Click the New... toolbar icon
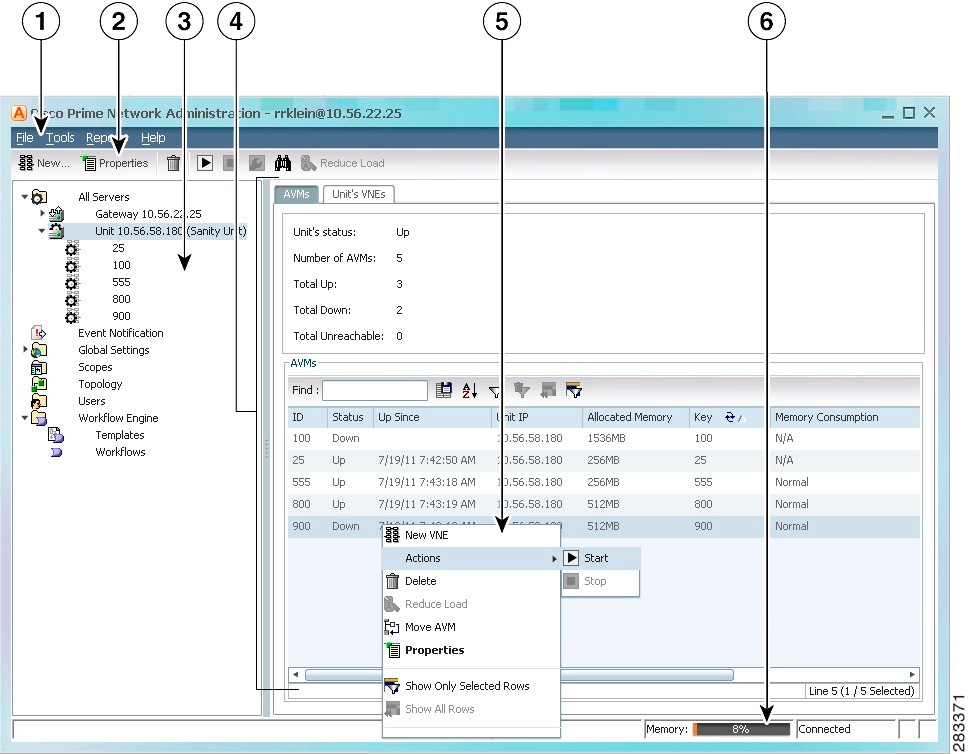This screenshot has height=754, width=969. (x=44, y=162)
